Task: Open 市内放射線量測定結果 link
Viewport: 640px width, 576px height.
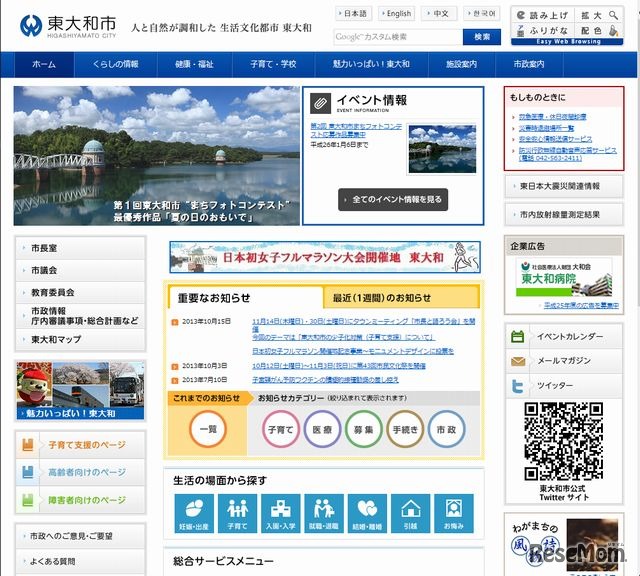Action: click(564, 214)
